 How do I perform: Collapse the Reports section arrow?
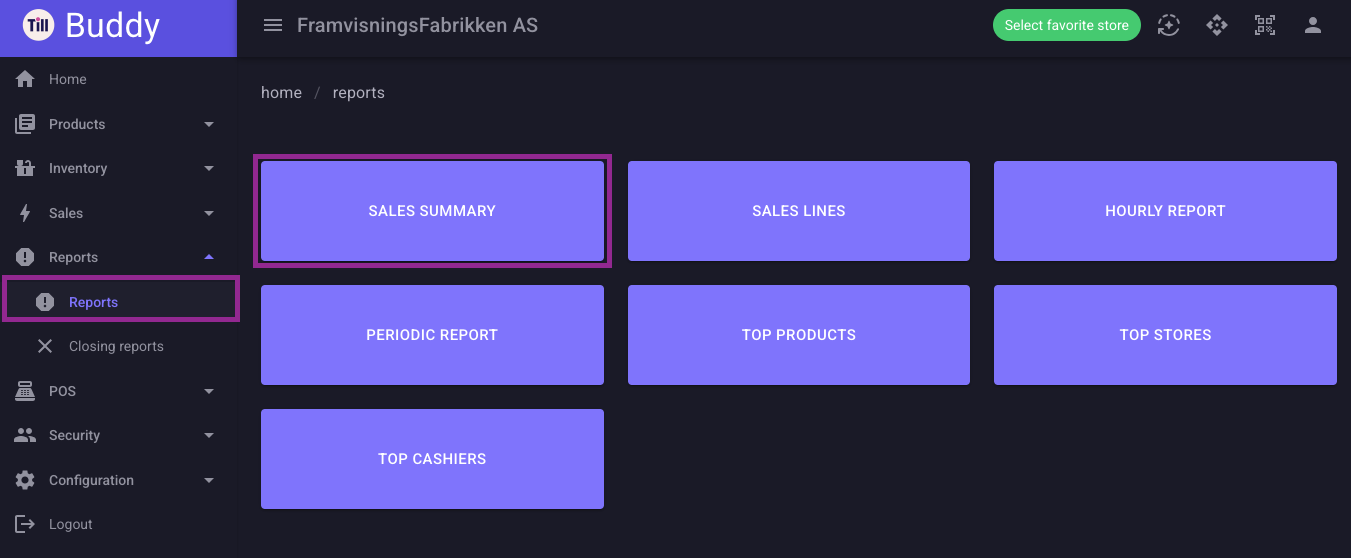tap(209, 257)
